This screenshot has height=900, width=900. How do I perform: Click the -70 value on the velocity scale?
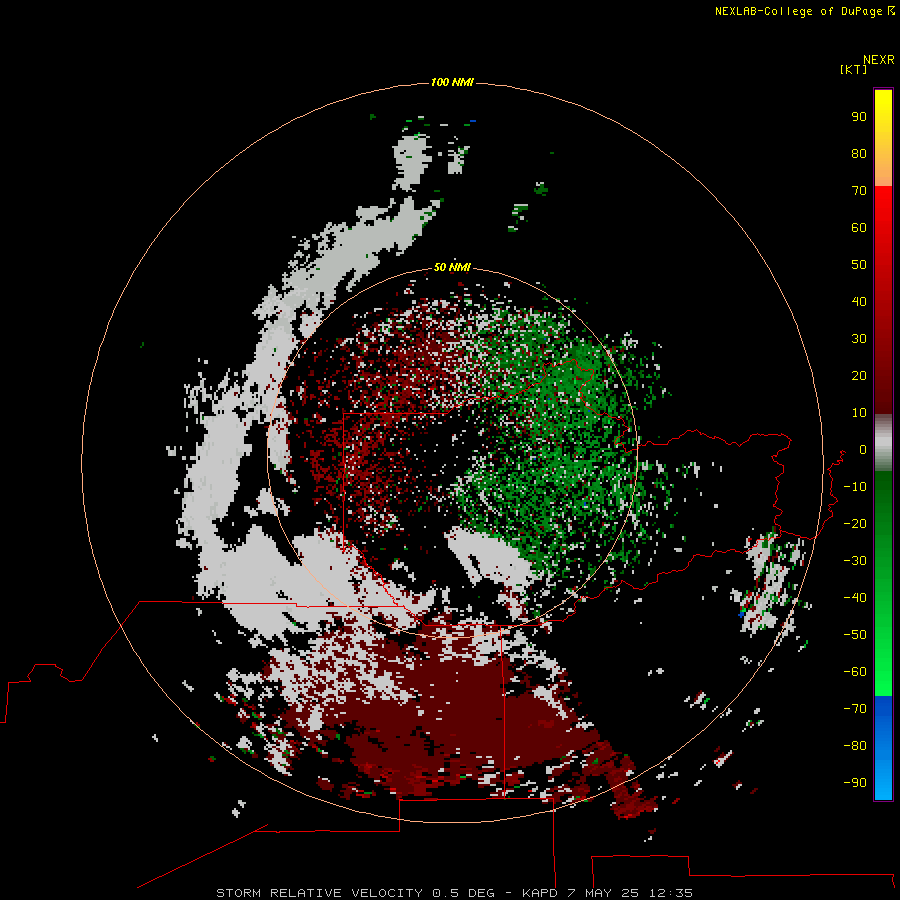click(855, 709)
